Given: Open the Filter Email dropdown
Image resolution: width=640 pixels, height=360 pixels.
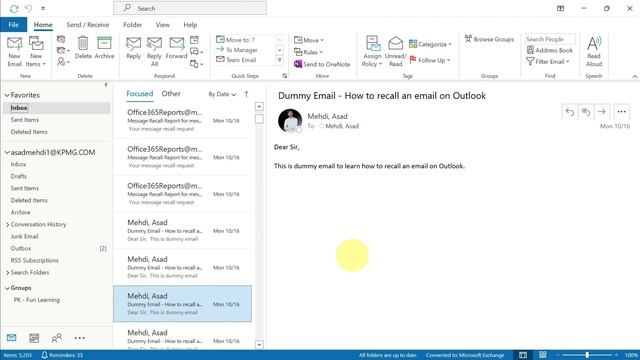Looking at the screenshot, I should [x=547, y=62].
